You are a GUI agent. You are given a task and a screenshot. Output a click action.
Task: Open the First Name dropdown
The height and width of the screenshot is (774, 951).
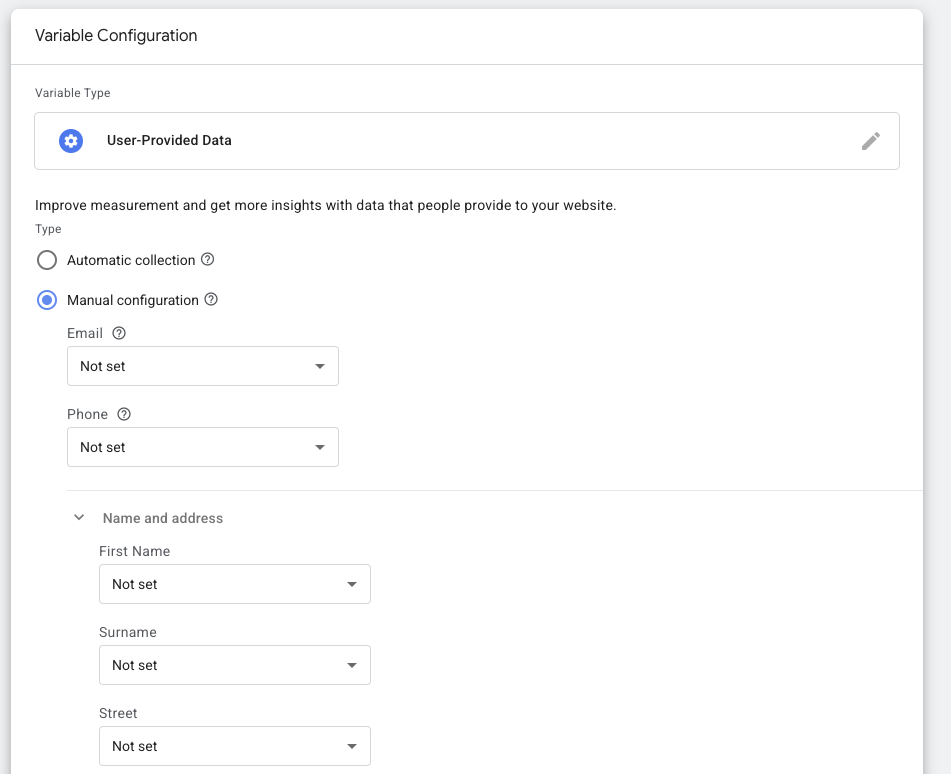(x=235, y=584)
